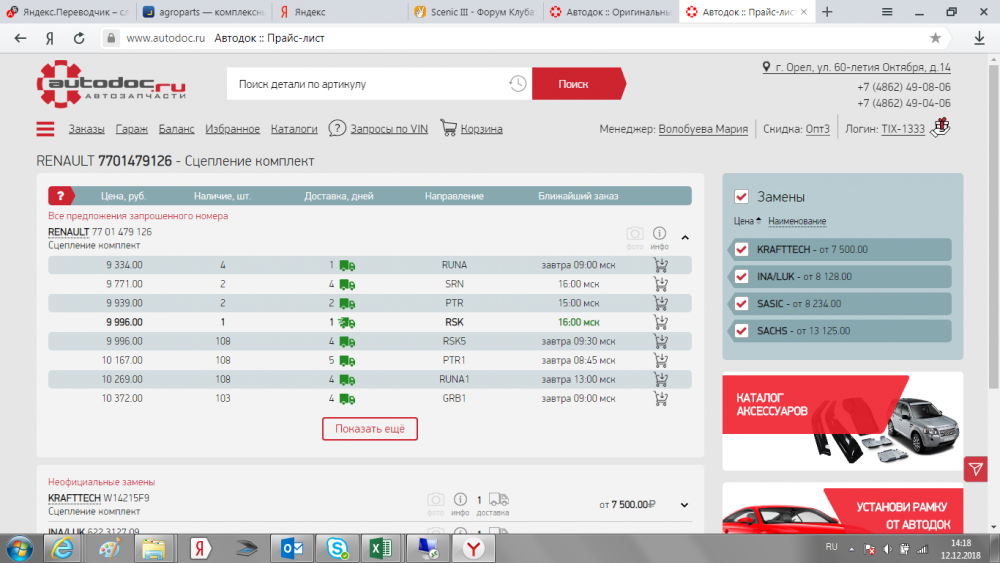This screenshot has width=1000, height=563.
Task: Click the red filter icon on right edge
Action: tap(976, 469)
